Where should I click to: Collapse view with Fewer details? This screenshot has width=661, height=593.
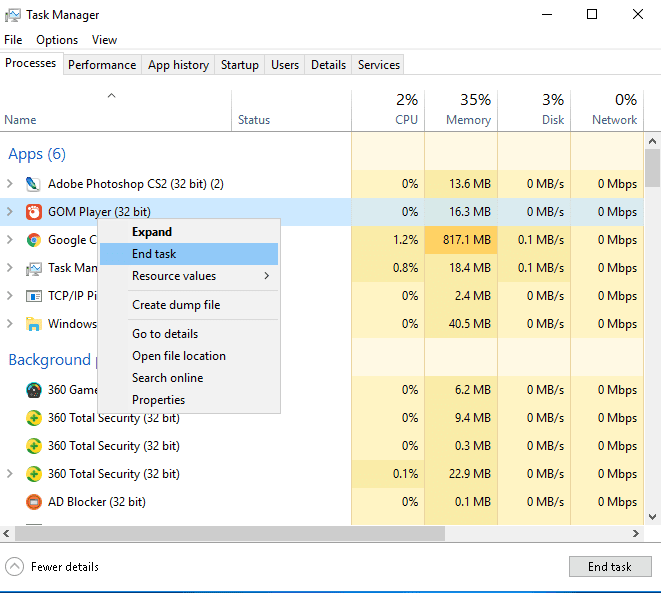pos(53,567)
